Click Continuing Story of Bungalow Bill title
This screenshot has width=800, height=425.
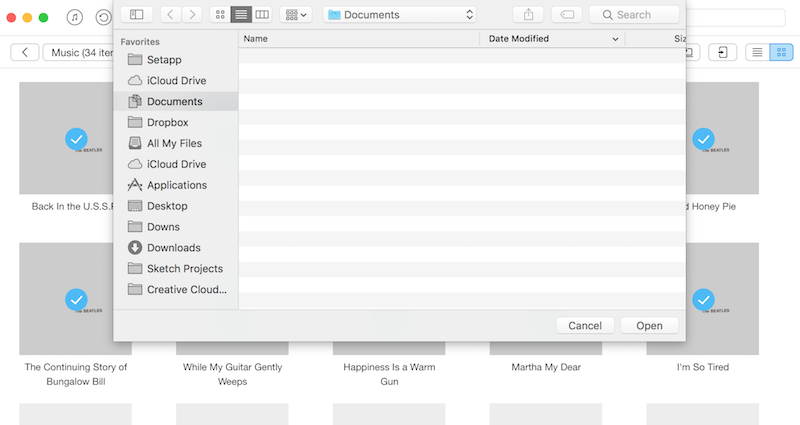pos(76,374)
